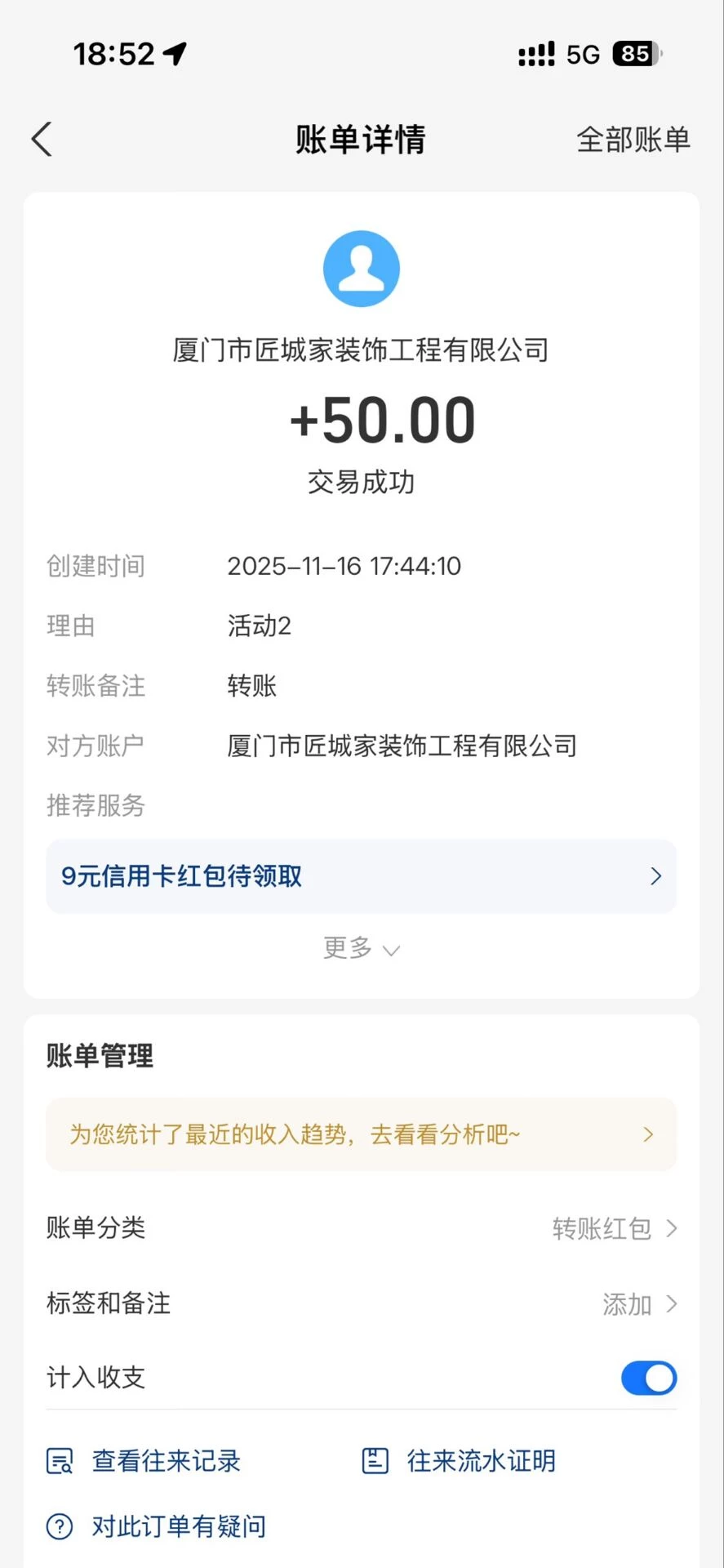Tap the location arrow in status bar

point(175,54)
